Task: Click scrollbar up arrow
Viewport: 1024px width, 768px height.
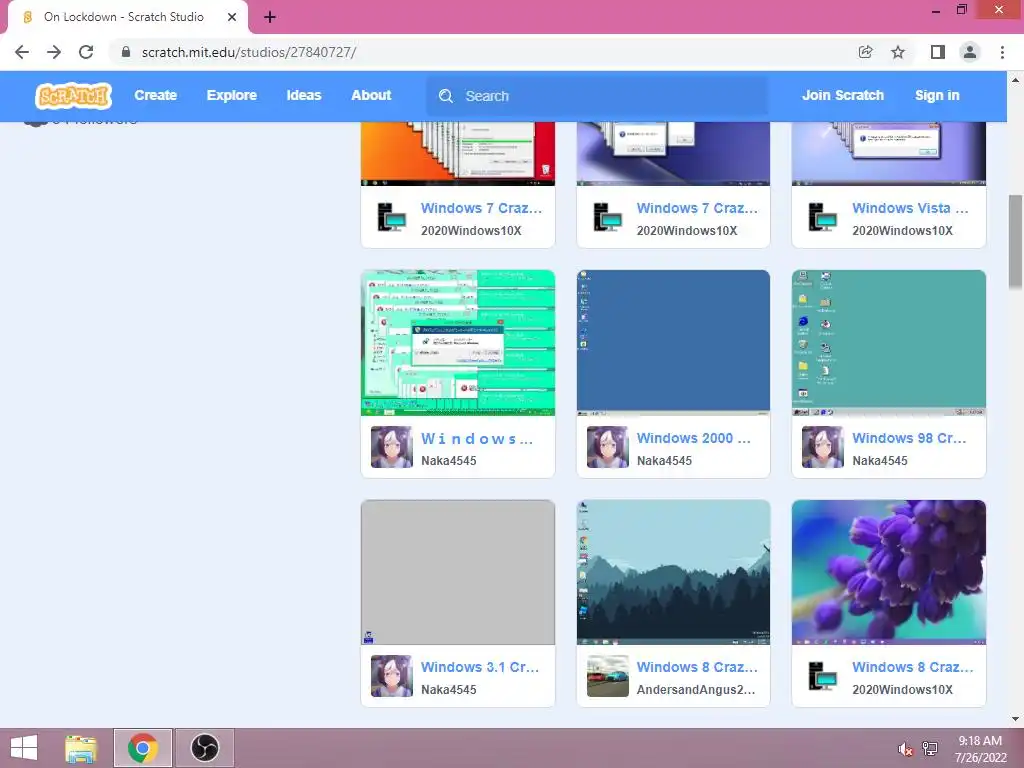Action: coord(1016,80)
